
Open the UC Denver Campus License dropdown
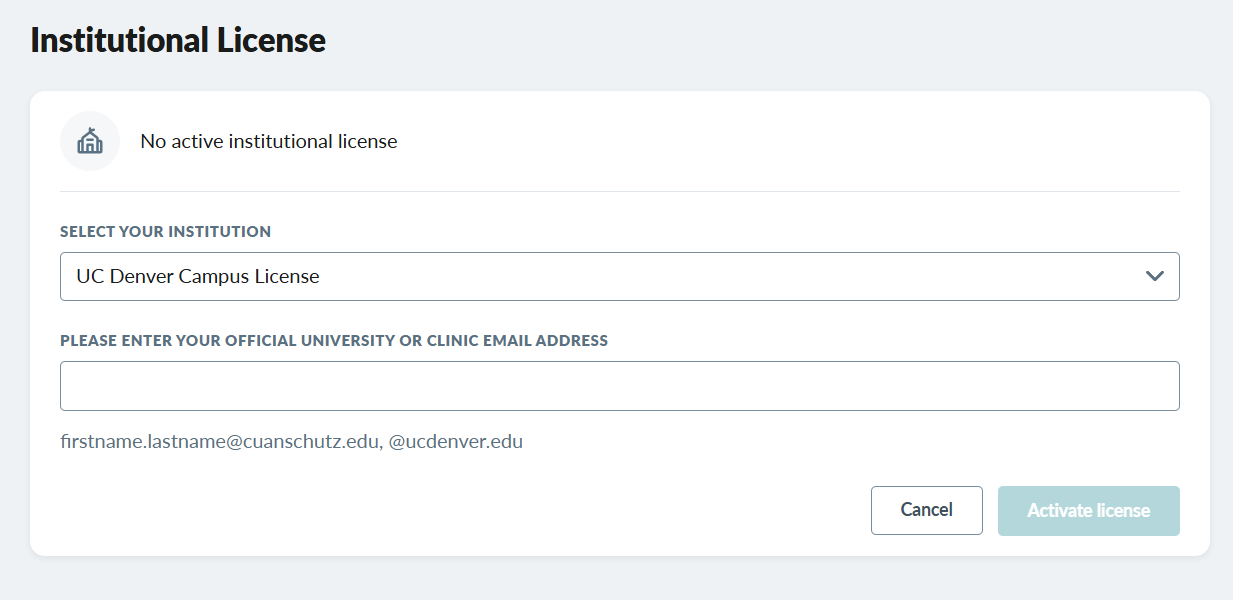coord(620,276)
